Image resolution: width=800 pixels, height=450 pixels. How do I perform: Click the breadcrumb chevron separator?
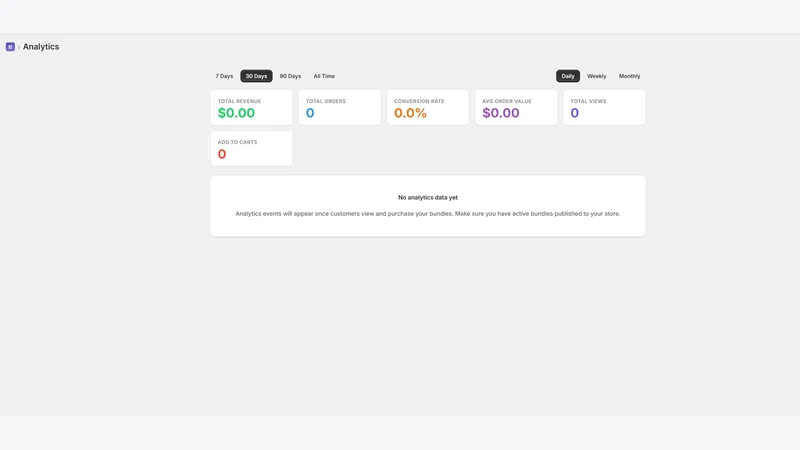(19, 47)
